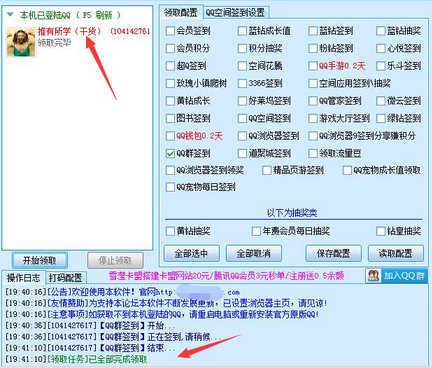The height and width of the screenshot is (368, 432).
Task: Tick the 钻皇抽奖 checkbox
Action: 380,231
